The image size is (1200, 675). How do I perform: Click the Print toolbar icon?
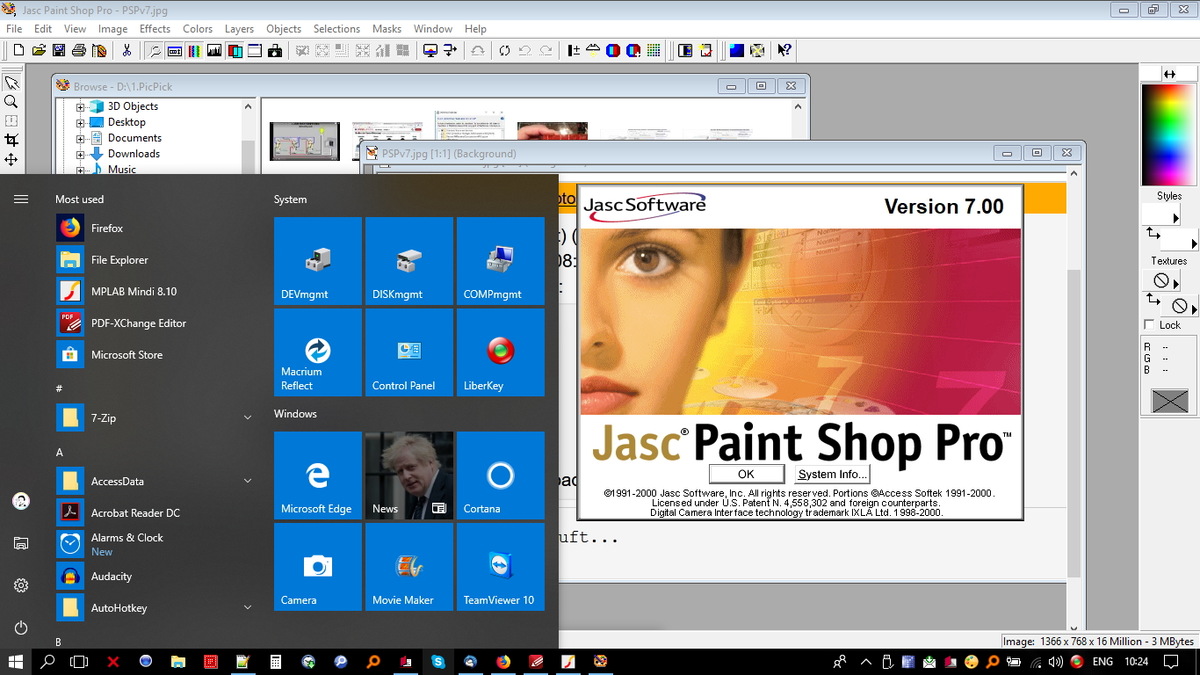(79, 50)
